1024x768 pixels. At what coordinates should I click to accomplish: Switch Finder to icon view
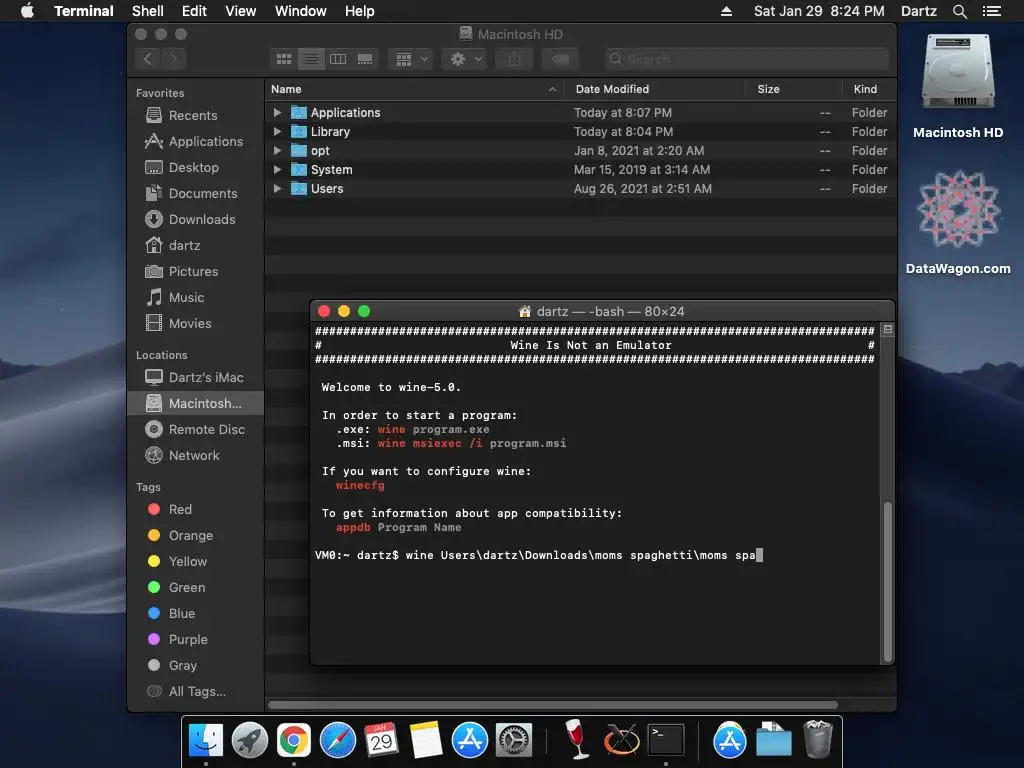[284, 59]
